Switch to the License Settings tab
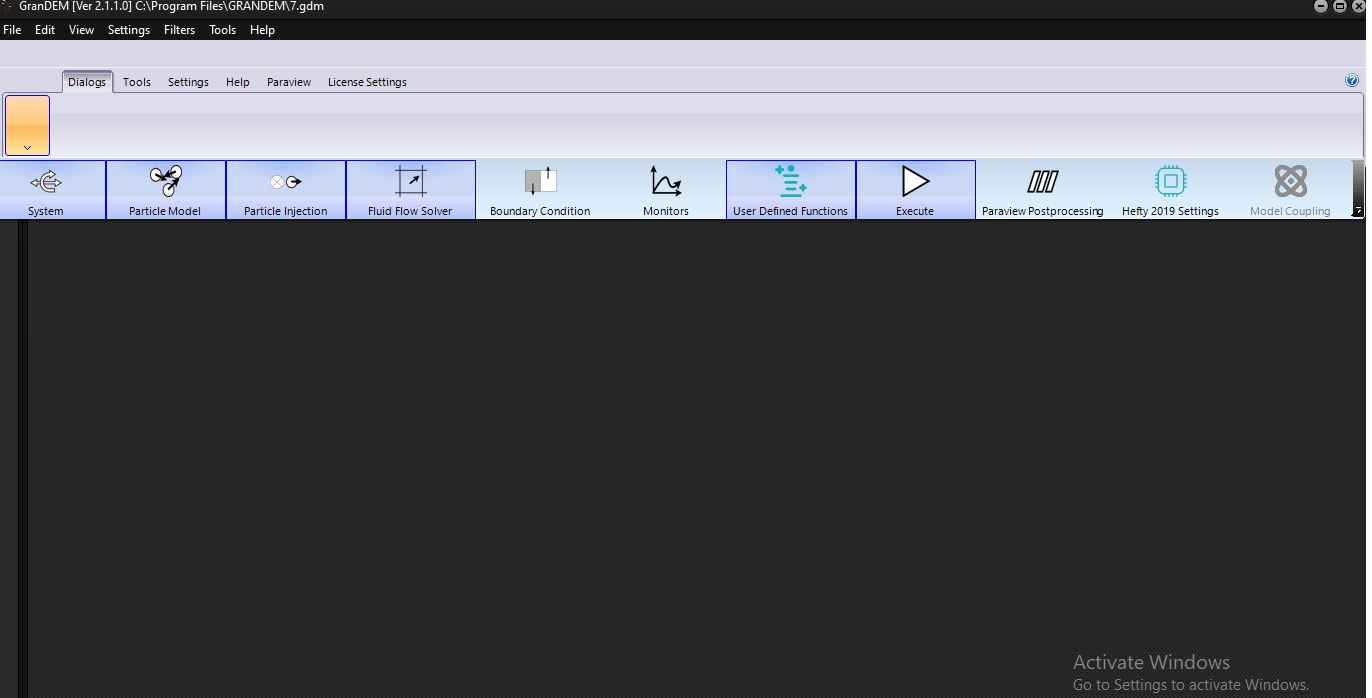 pyautogui.click(x=367, y=82)
